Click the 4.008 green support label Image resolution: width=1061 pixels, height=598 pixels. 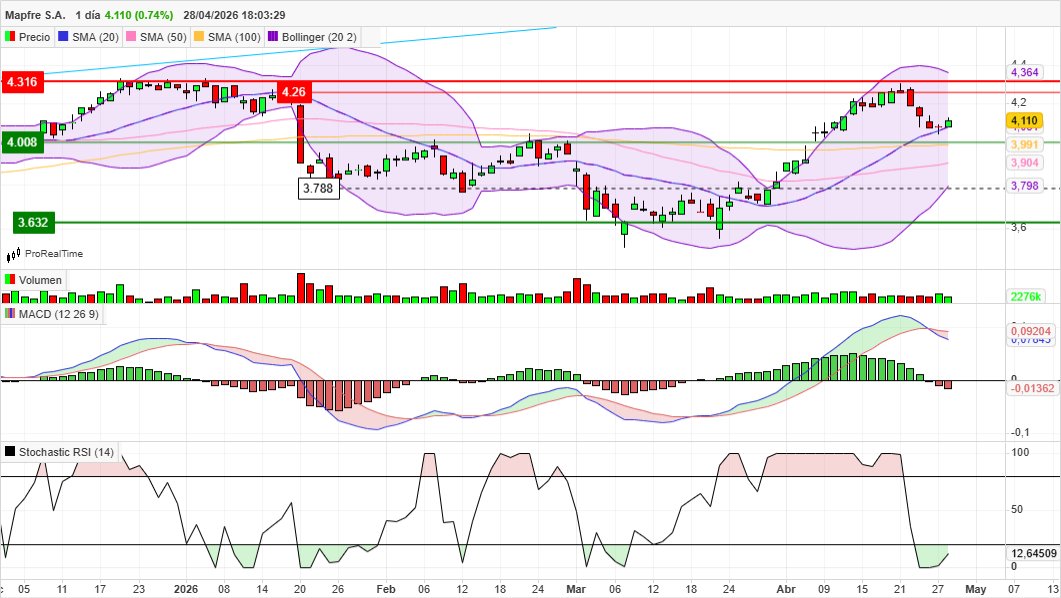pos(22,142)
